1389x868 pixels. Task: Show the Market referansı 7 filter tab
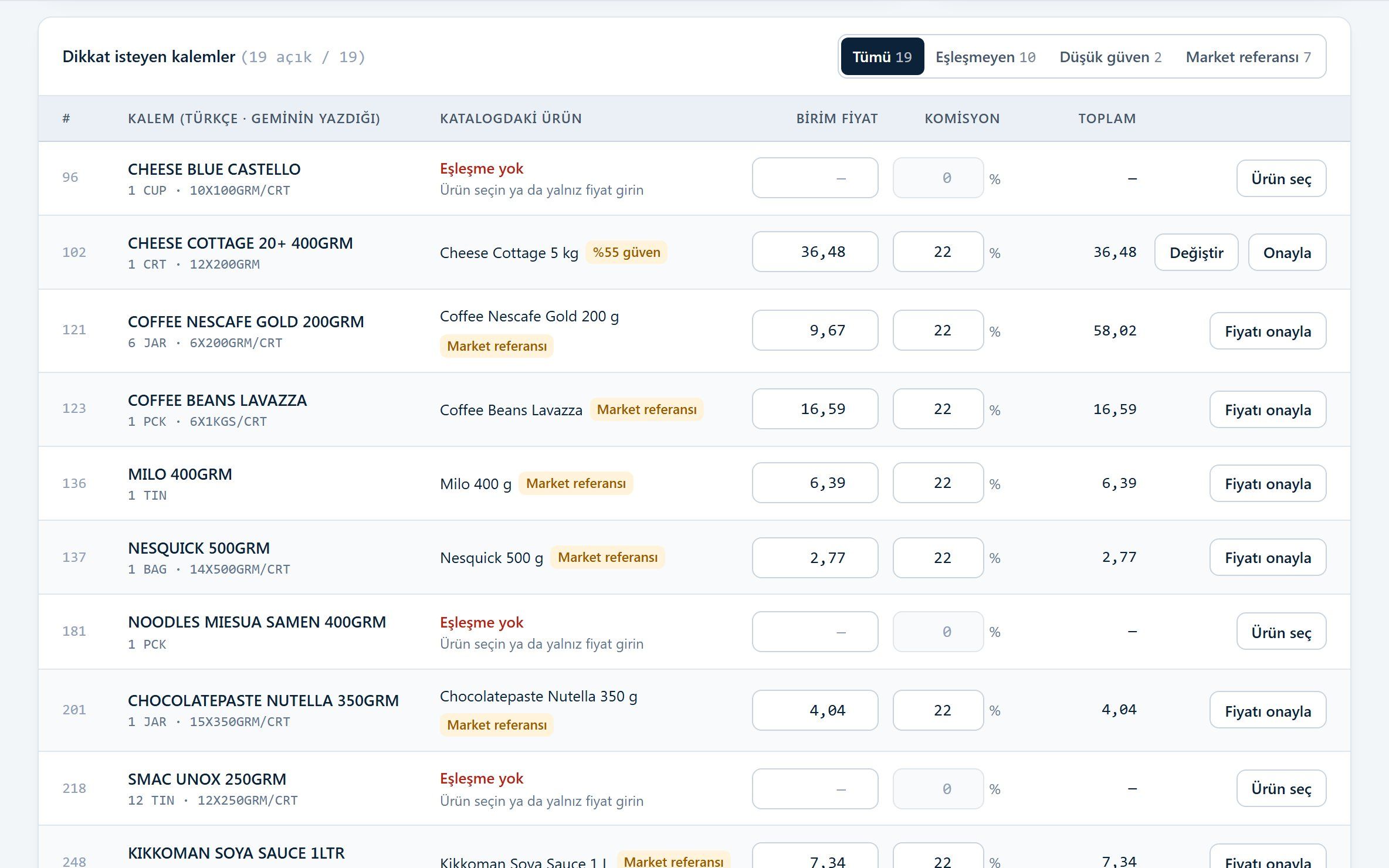(x=1248, y=57)
